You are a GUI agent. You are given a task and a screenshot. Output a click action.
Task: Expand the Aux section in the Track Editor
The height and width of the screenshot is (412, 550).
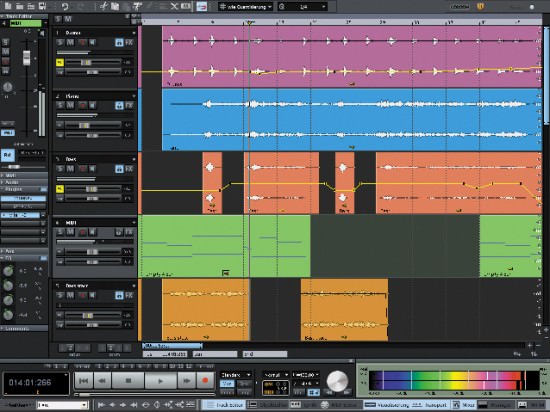pyautogui.click(x=24, y=251)
